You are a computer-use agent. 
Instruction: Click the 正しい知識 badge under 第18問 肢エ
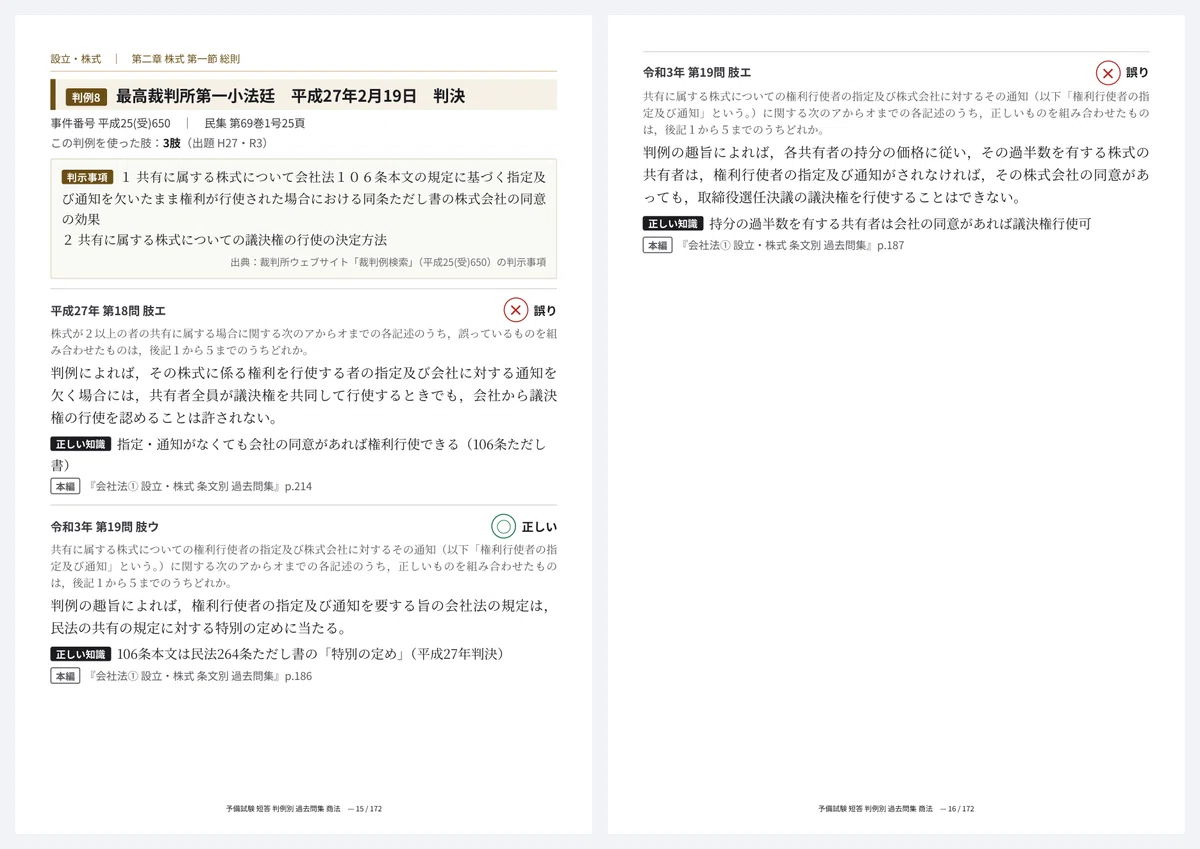(x=81, y=444)
